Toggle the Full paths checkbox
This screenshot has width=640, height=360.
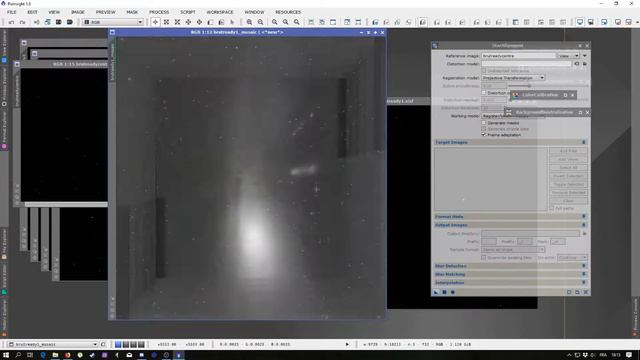552,208
